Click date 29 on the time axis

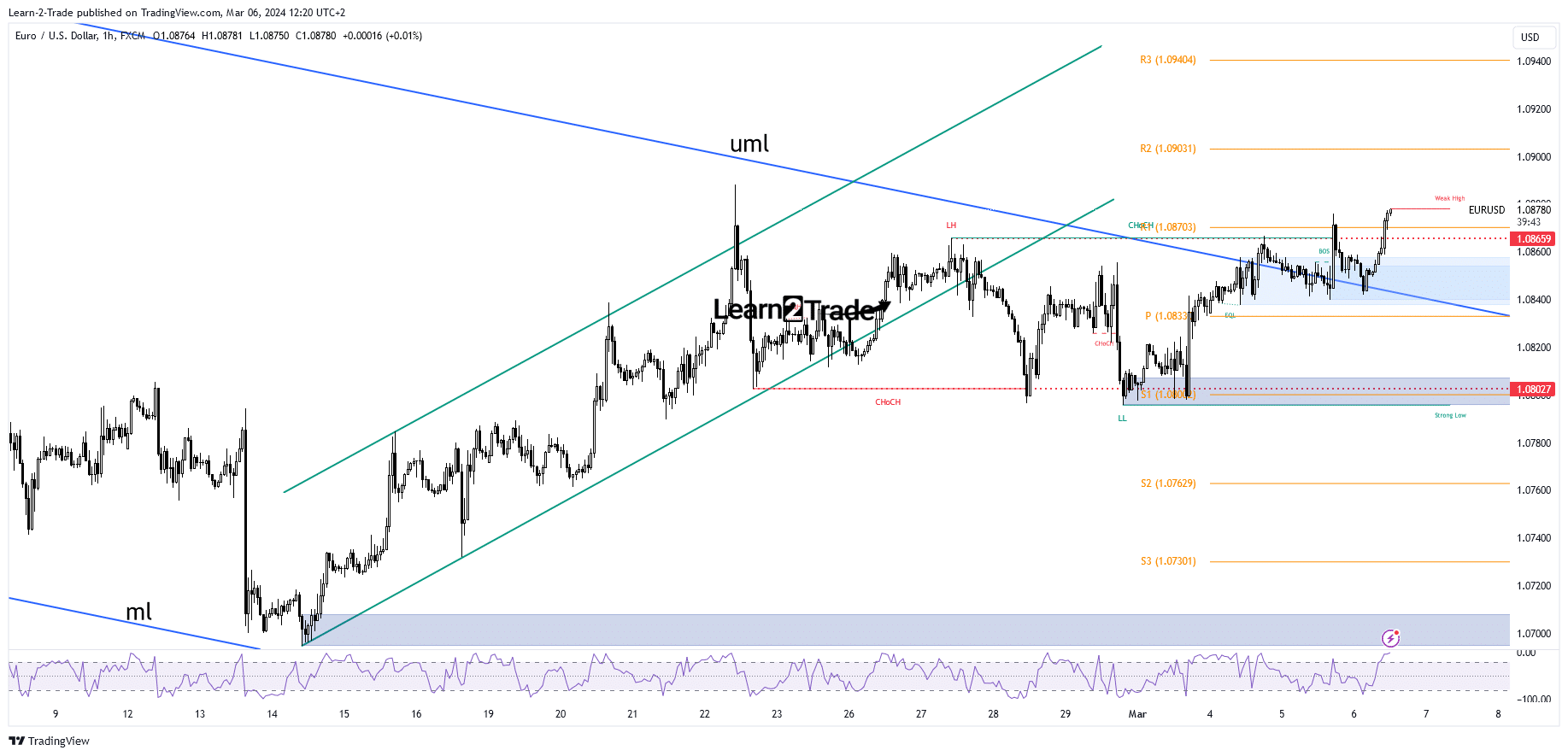[1065, 714]
